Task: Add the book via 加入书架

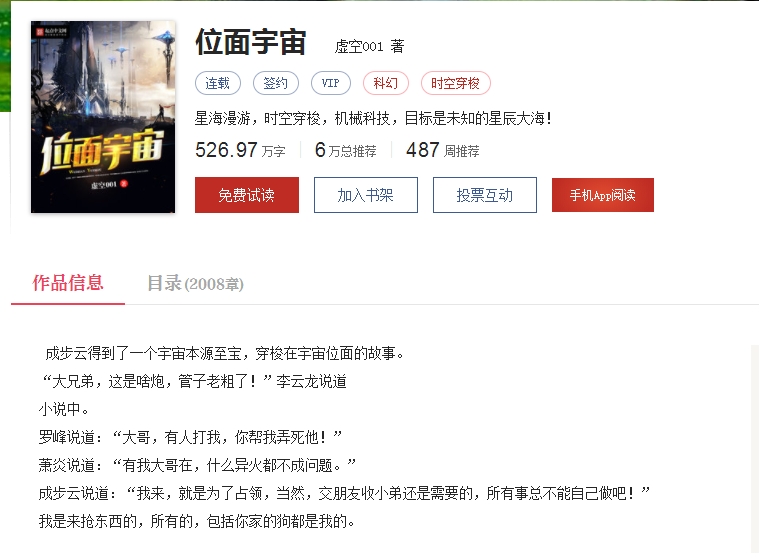Action: coord(365,195)
